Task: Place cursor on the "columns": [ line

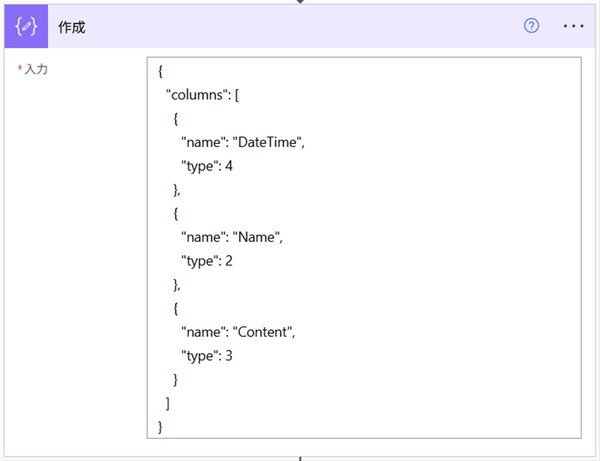Action: (x=202, y=94)
